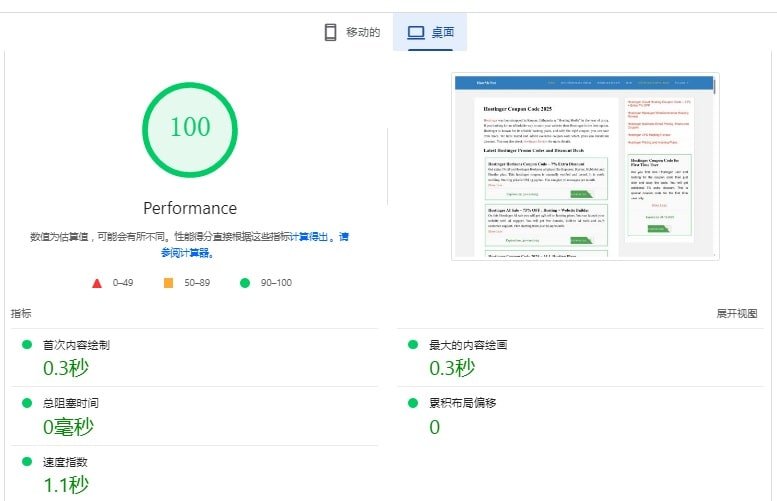Screen dimensions: 777x501
Task: Click the 速度指数 value 1.1秒
Action: 66,485
